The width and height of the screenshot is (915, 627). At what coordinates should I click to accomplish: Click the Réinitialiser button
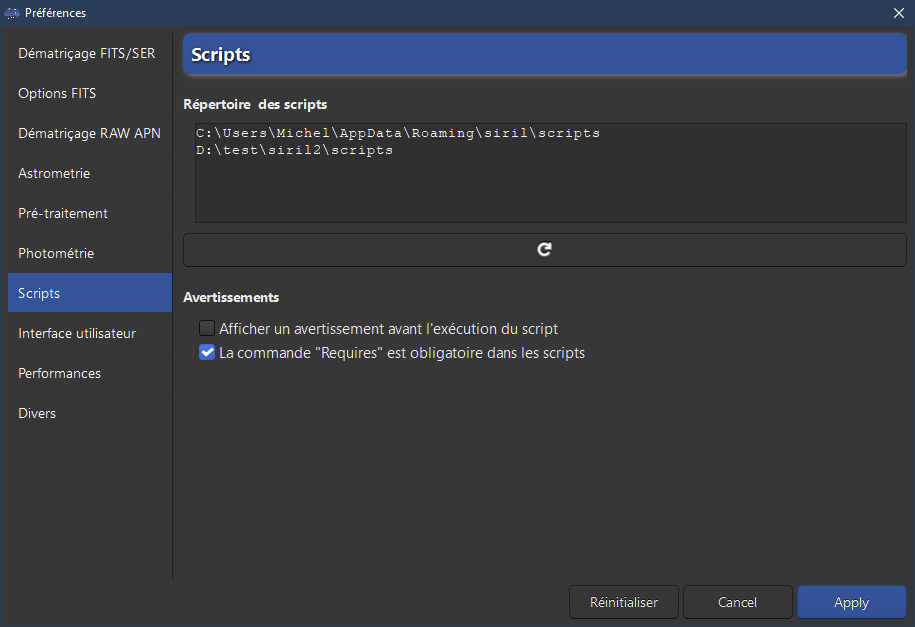pos(623,602)
